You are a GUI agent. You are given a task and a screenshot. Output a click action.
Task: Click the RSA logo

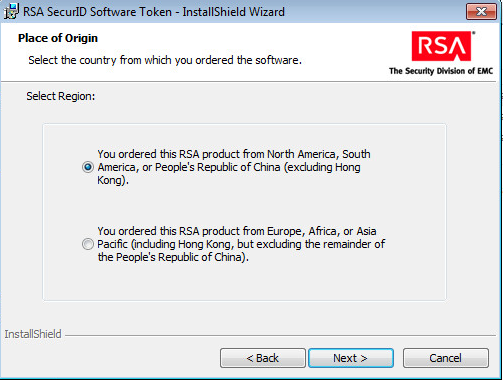pos(441,46)
